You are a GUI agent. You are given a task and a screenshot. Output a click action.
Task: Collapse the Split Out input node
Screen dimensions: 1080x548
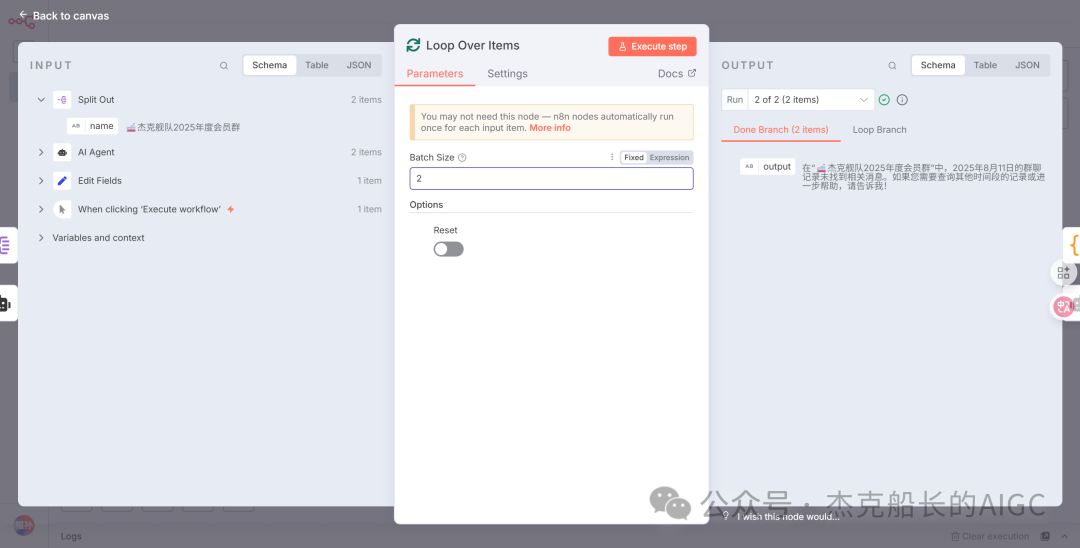click(41, 100)
